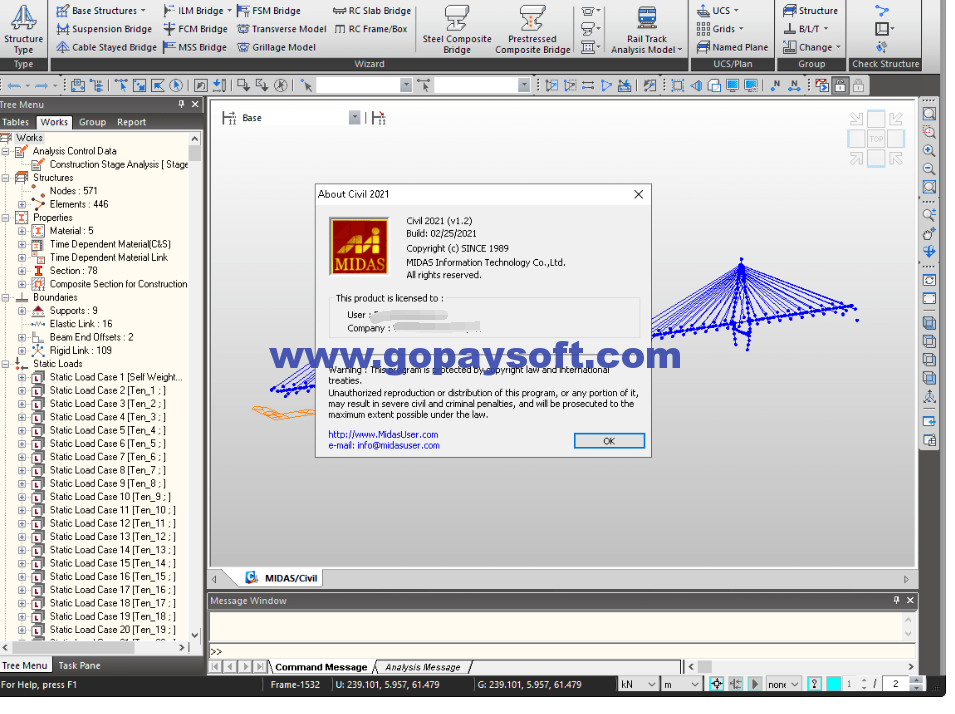
Task: Select the Command Message tab
Action: tap(321, 667)
